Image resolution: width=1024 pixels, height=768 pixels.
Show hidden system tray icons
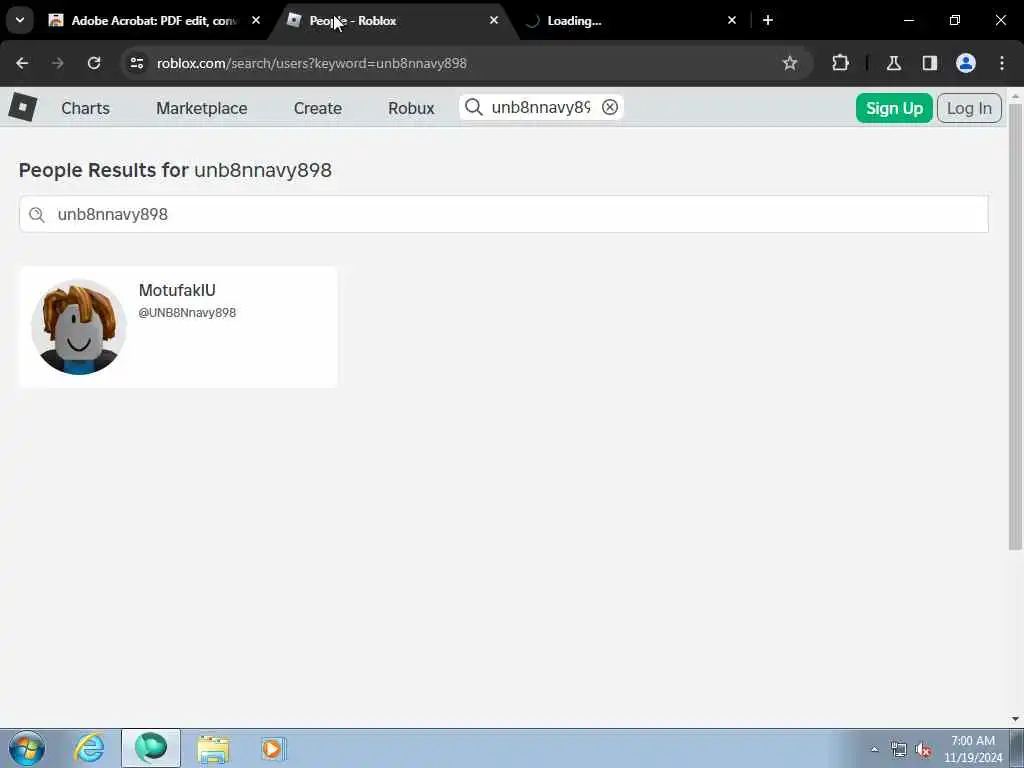(874, 750)
